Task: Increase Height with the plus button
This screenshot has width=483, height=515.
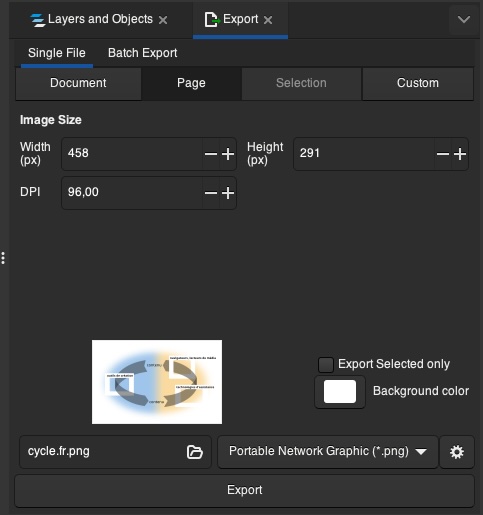Action: tap(460, 154)
